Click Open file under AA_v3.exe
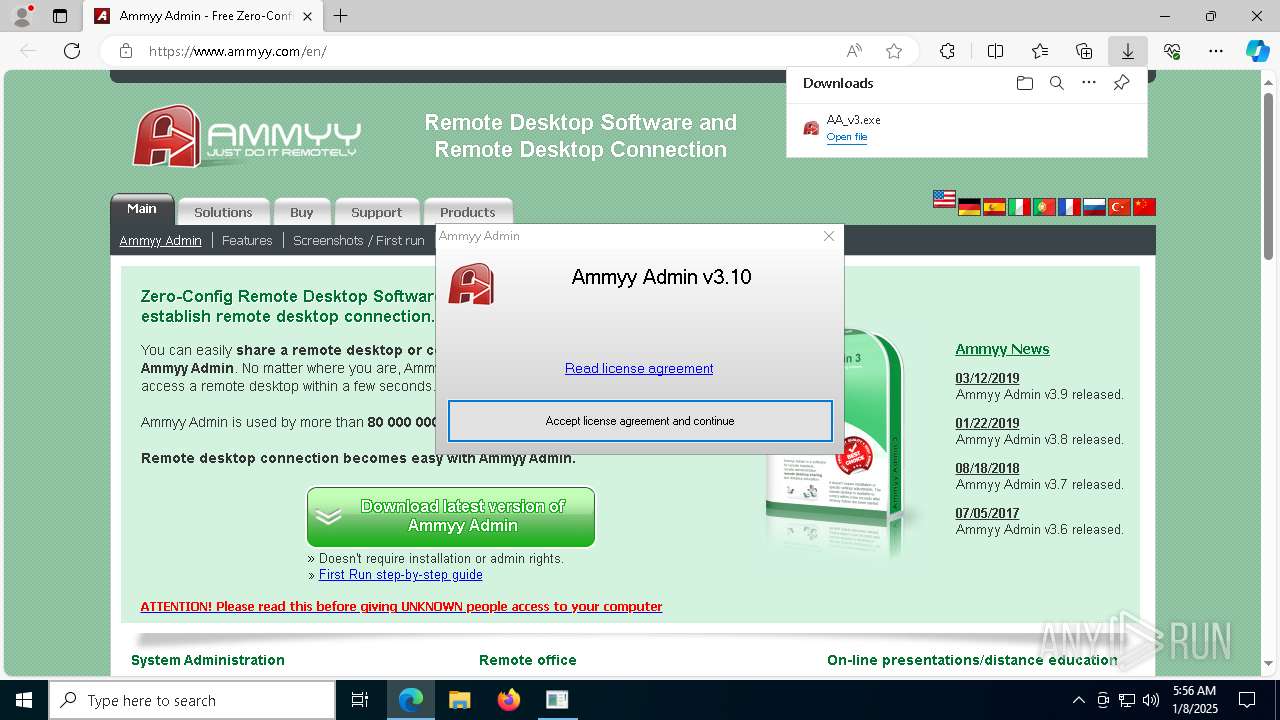 pos(847,137)
